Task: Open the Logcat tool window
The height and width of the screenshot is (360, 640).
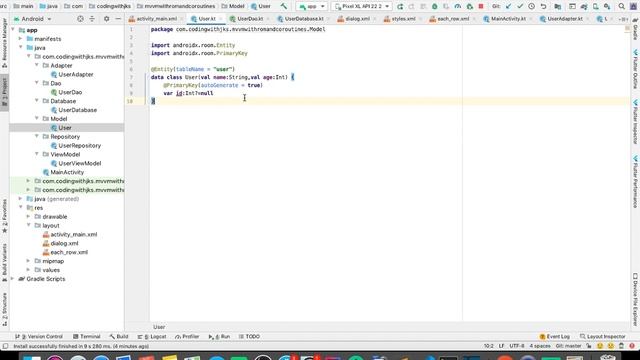Action: tap(152, 337)
